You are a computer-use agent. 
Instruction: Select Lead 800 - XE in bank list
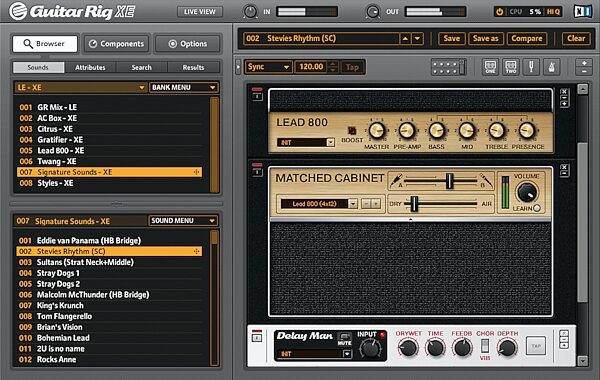(x=109, y=150)
